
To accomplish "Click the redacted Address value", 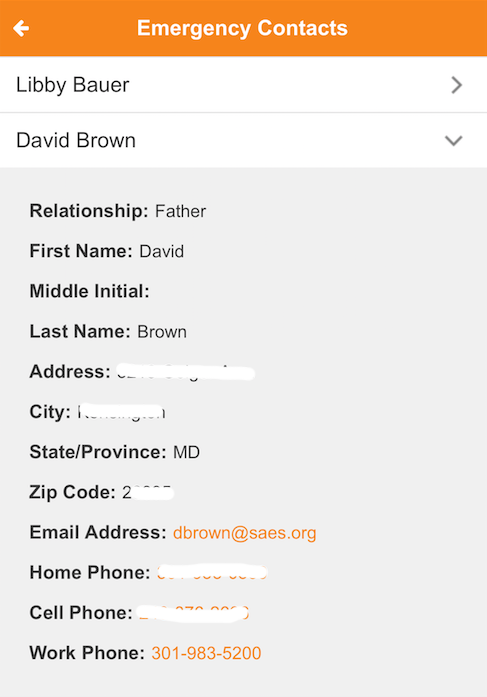I will 186,373.
